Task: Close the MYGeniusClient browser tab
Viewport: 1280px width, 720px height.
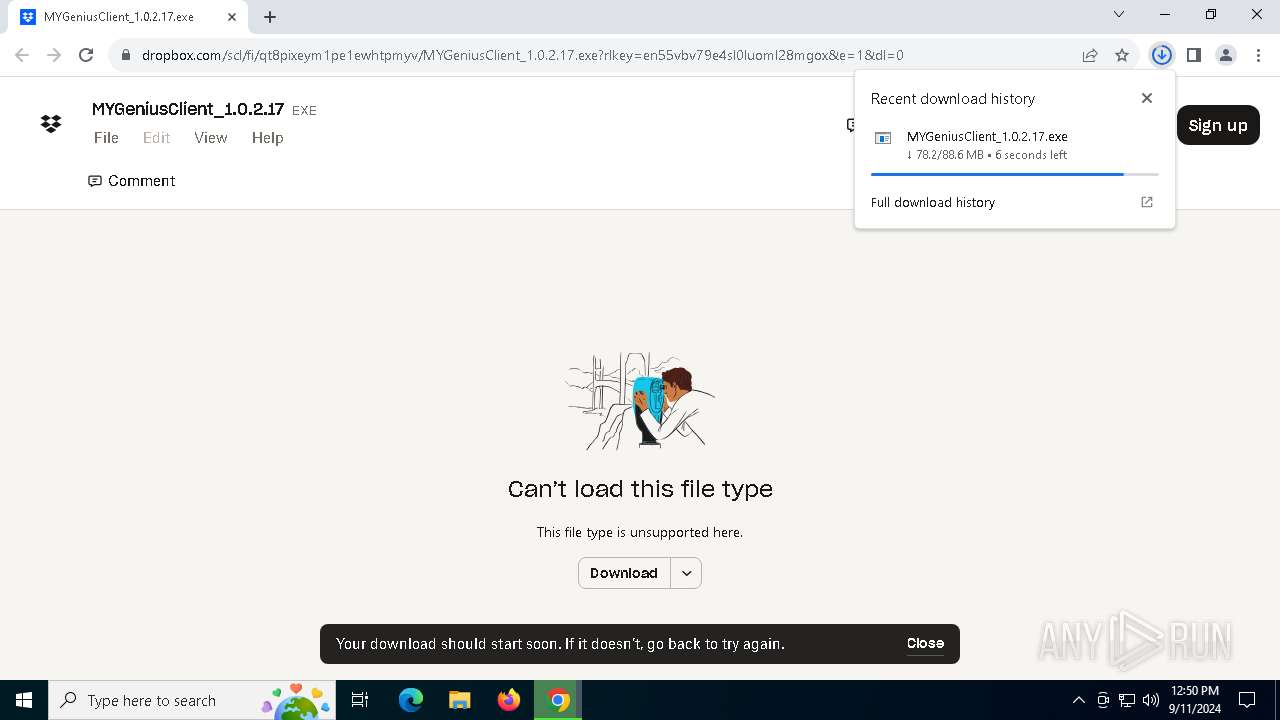Action: pyautogui.click(x=232, y=17)
